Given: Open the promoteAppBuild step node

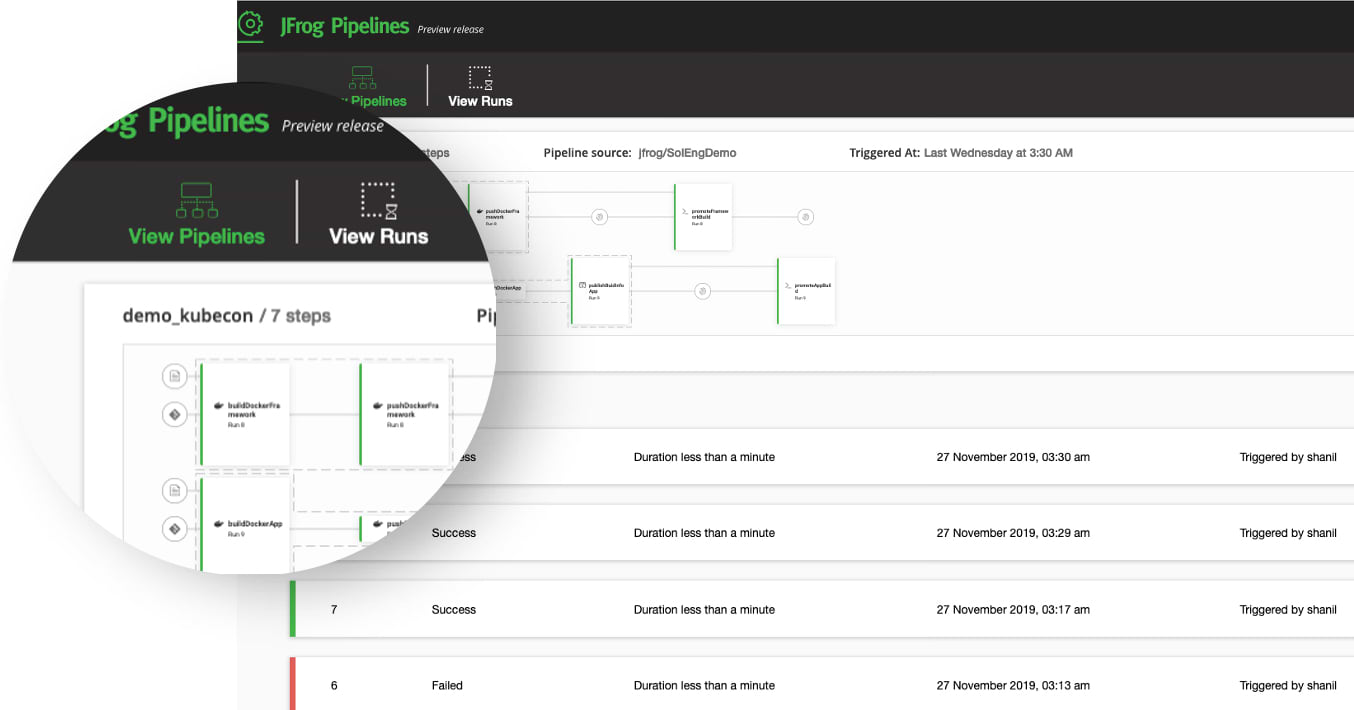Looking at the screenshot, I should click(x=807, y=290).
